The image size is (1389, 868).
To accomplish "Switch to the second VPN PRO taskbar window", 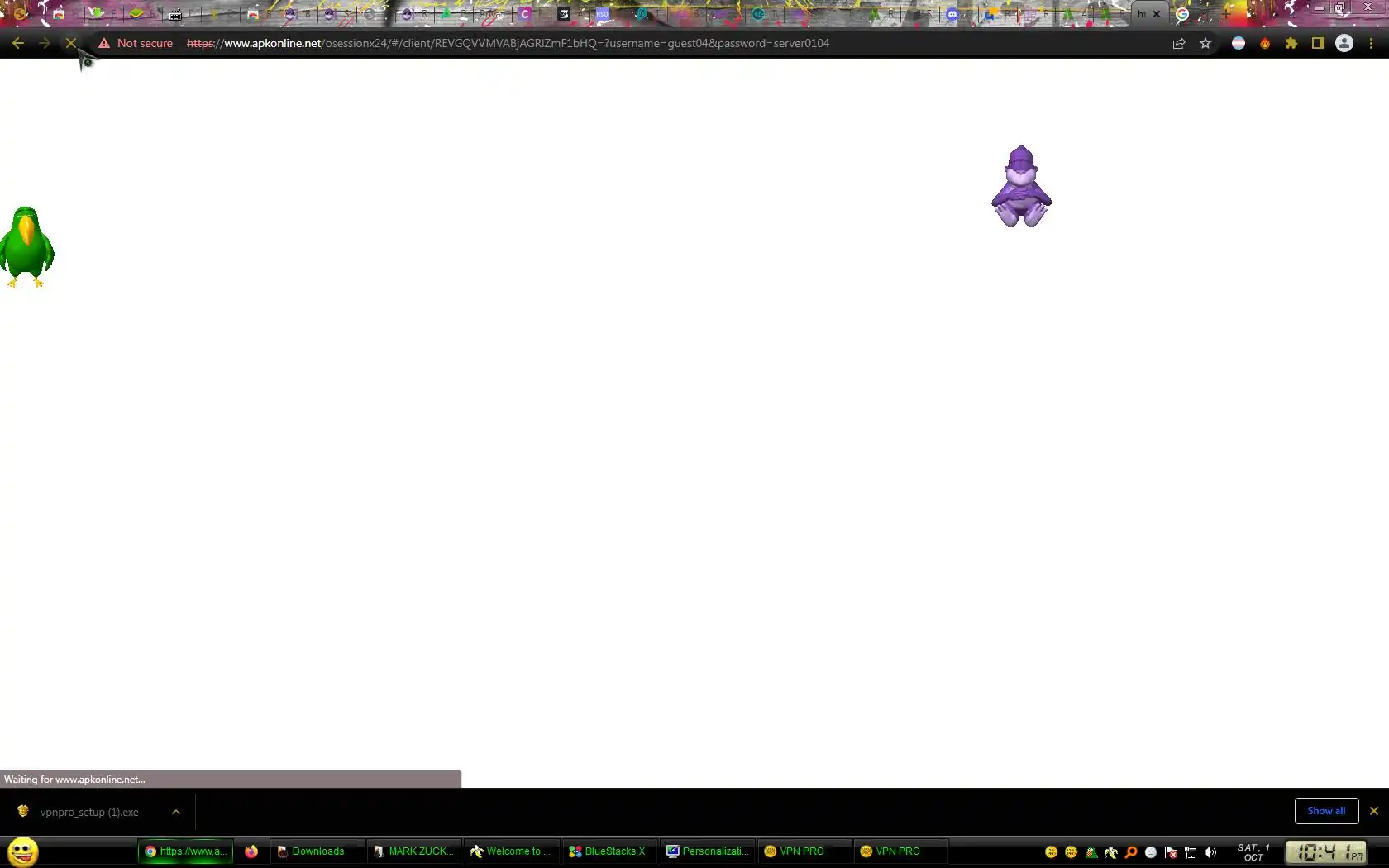I will (900, 851).
